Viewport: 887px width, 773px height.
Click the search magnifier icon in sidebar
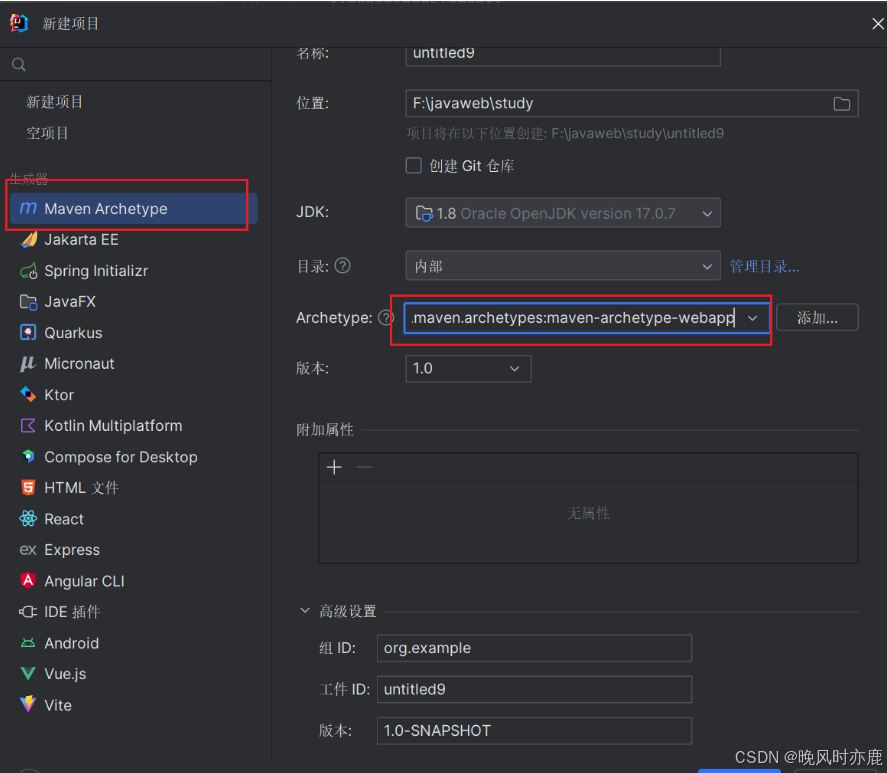click(x=19, y=65)
